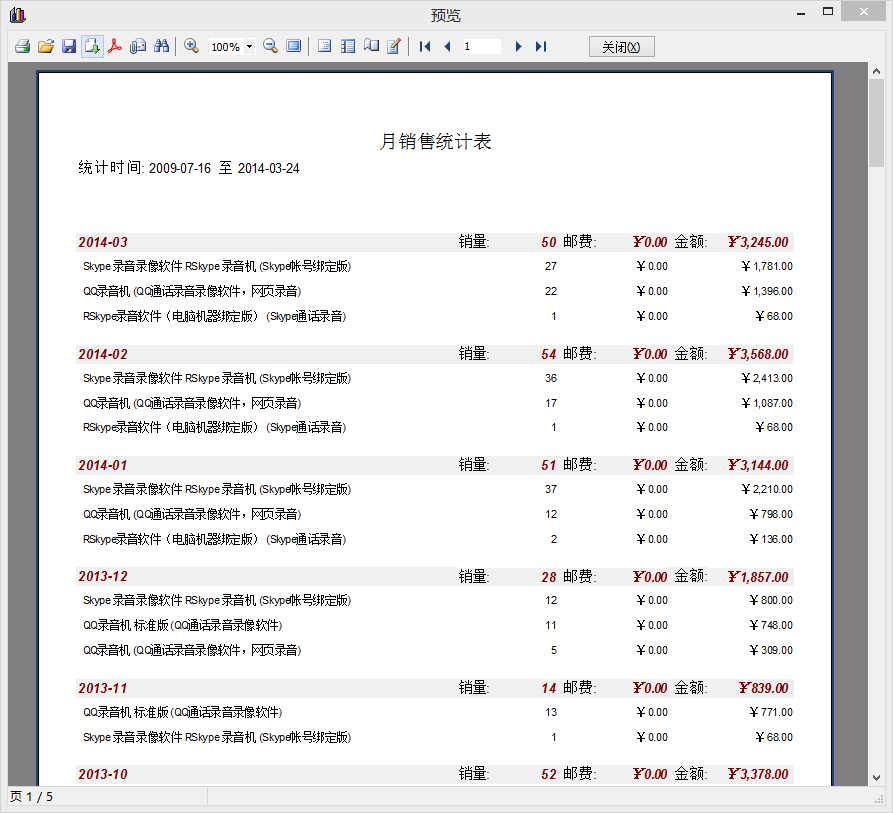Toggle facing pages view mode

click(370, 46)
